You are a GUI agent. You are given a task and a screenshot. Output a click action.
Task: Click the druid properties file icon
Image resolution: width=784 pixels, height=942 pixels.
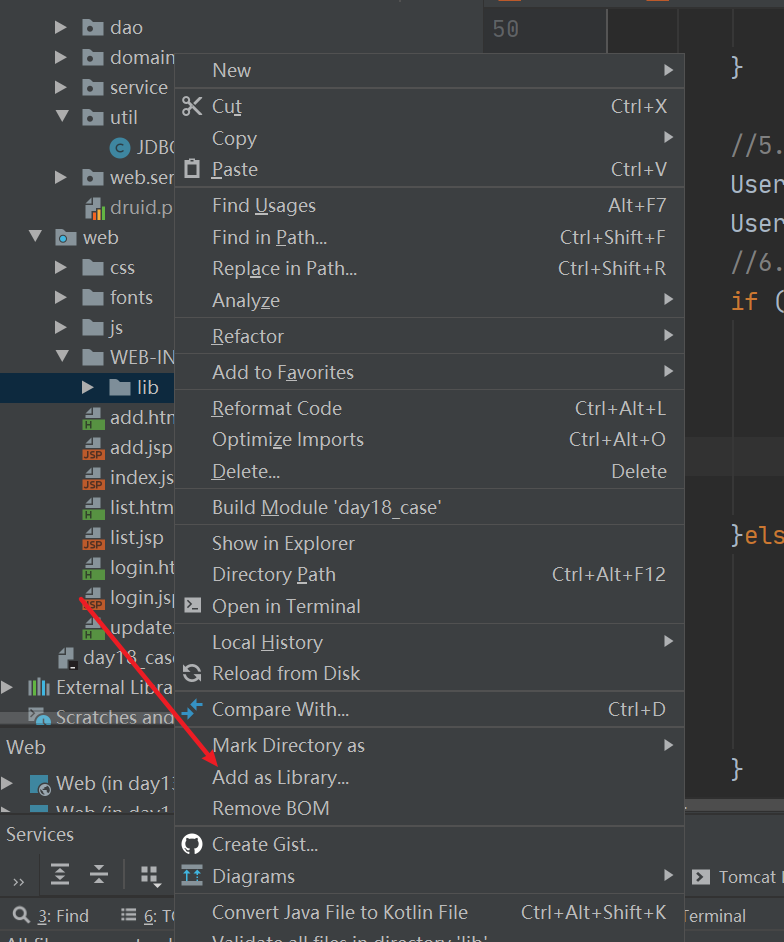[94, 208]
